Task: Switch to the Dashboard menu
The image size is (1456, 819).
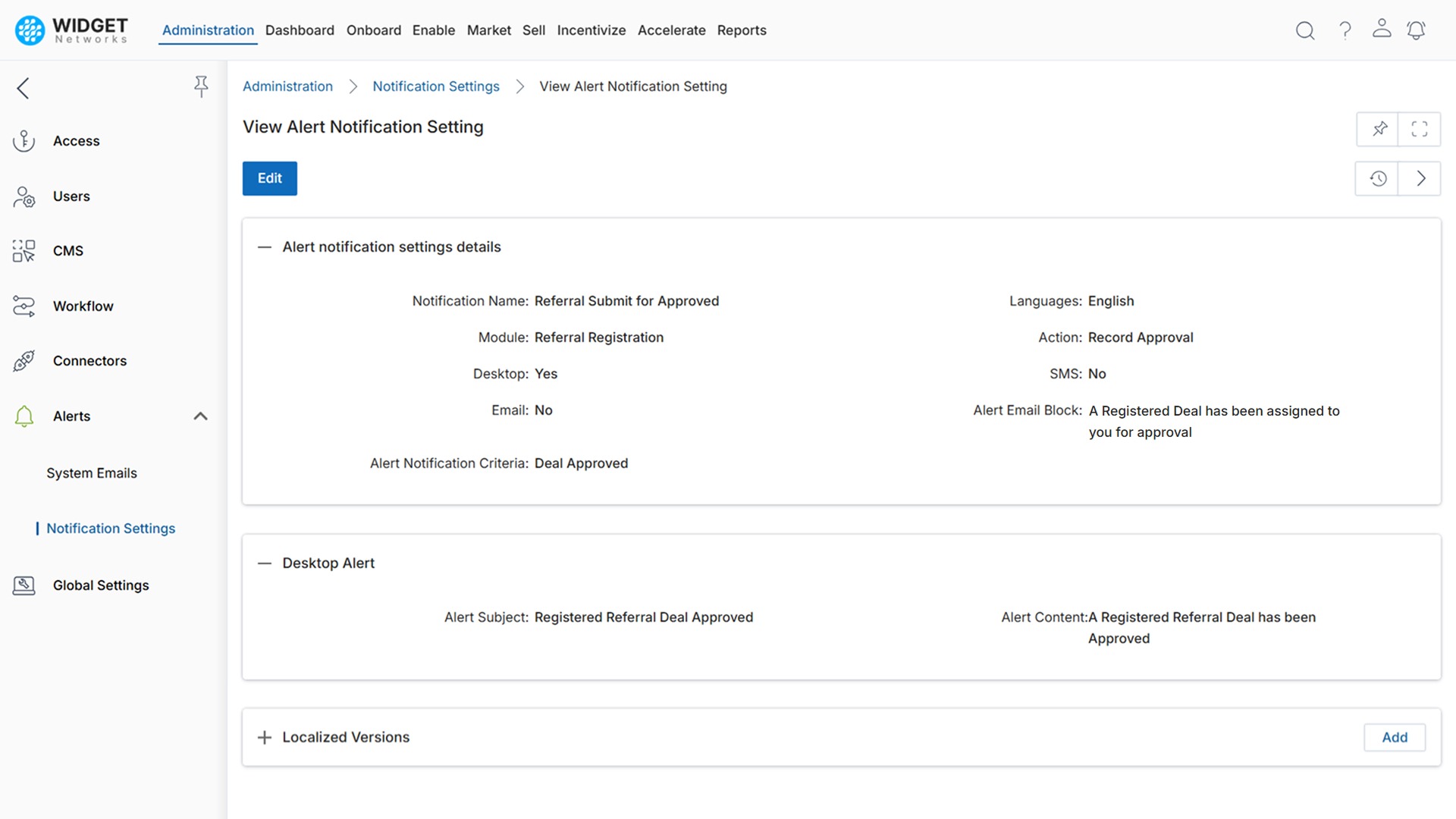Action: point(300,30)
